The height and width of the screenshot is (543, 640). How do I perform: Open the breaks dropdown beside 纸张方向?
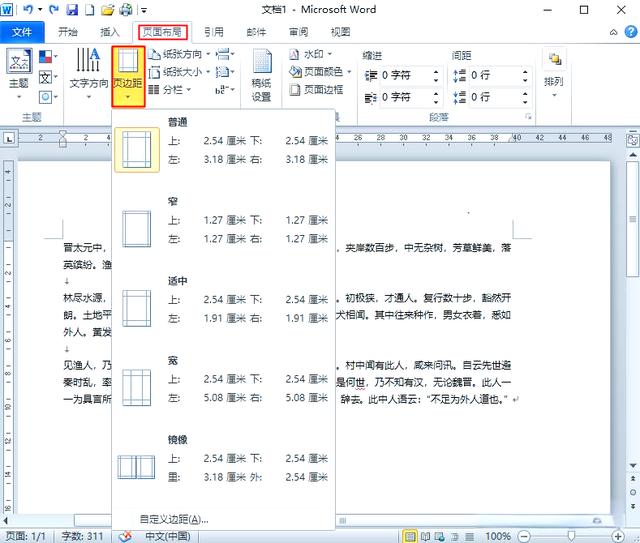tap(225, 54)
